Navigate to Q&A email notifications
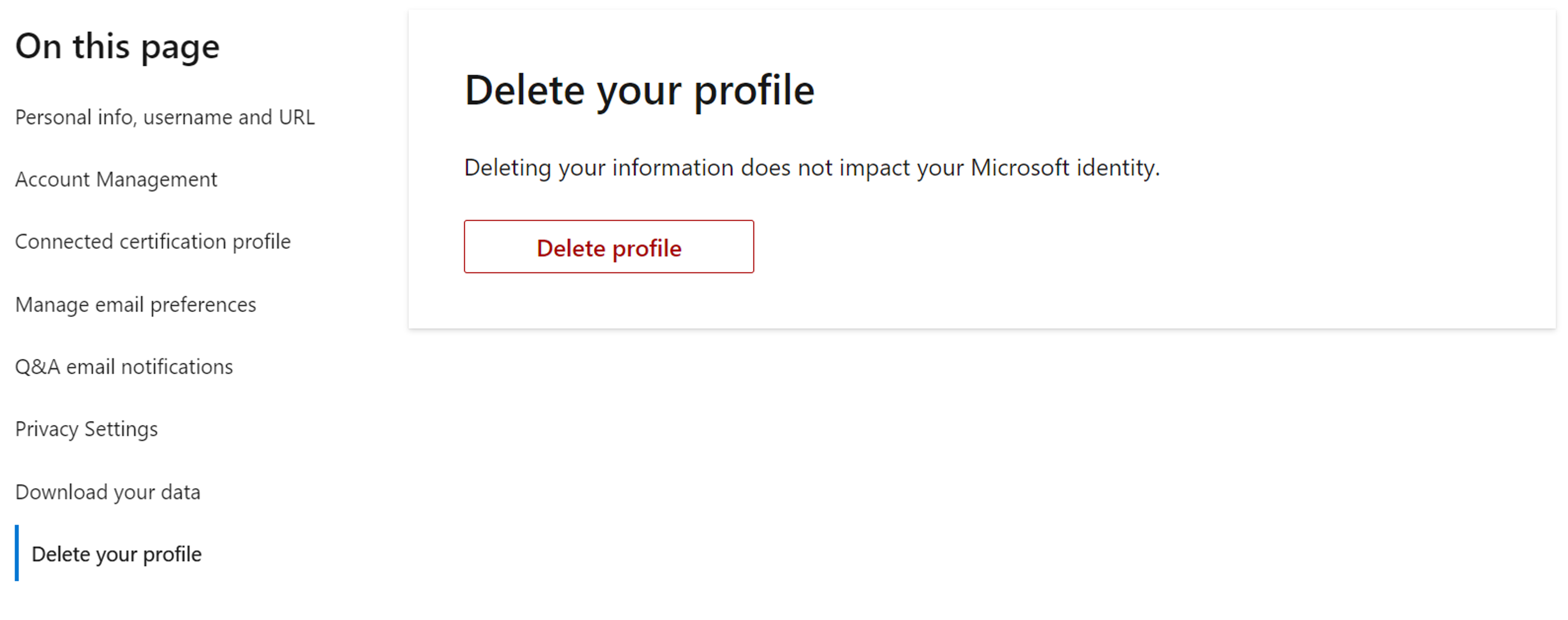The height and width of the screenshot is (620, 1568). (x=124, y=366)
